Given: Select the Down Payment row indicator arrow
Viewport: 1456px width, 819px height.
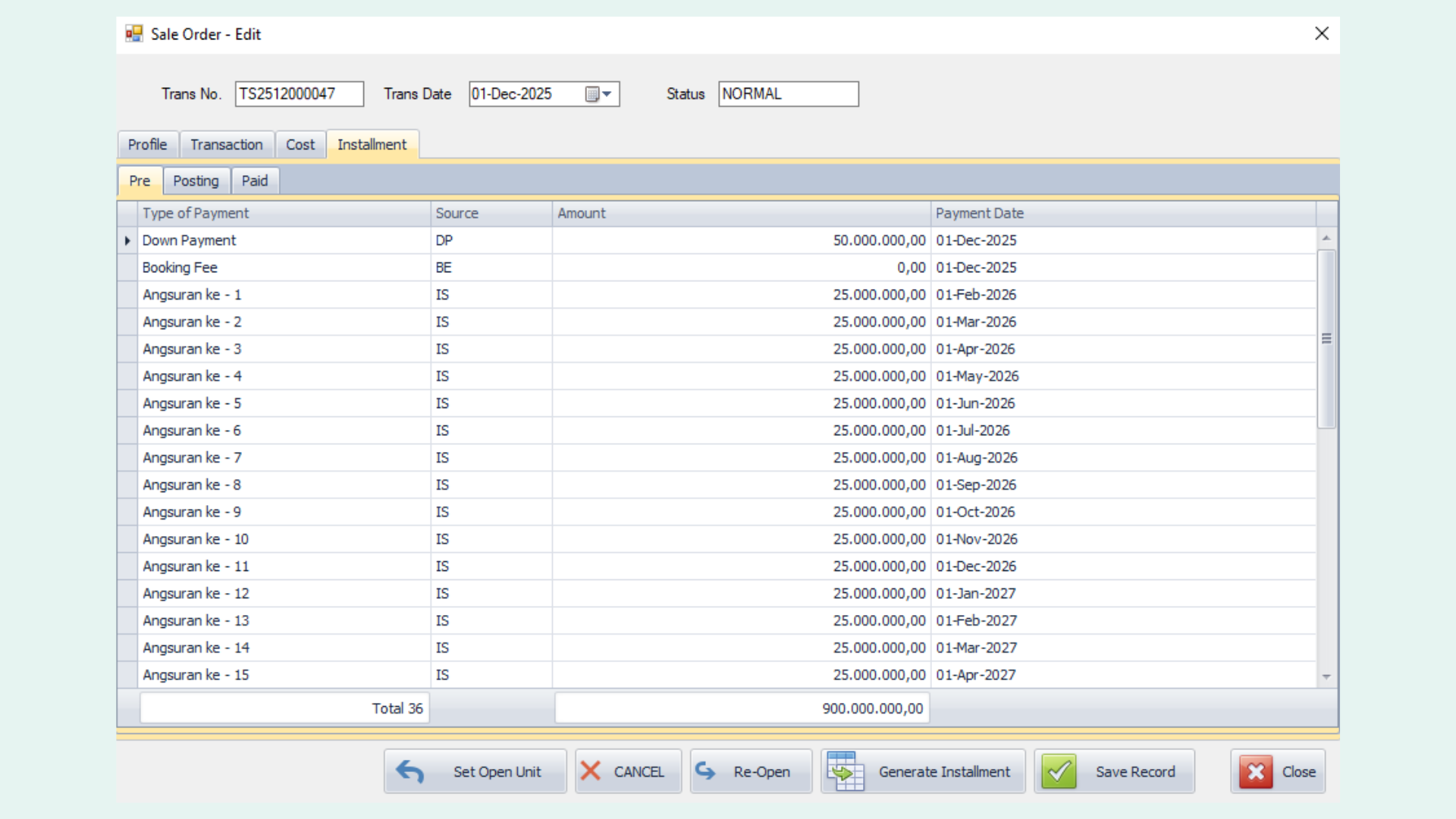Looking at the screenshot, I should click(127, 240).
